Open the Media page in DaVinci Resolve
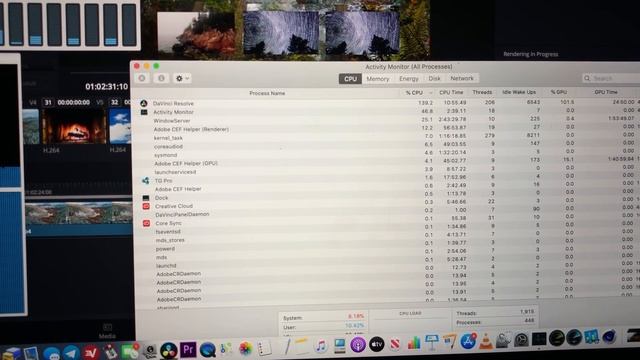The image size is (640, 360). [107, 331]
